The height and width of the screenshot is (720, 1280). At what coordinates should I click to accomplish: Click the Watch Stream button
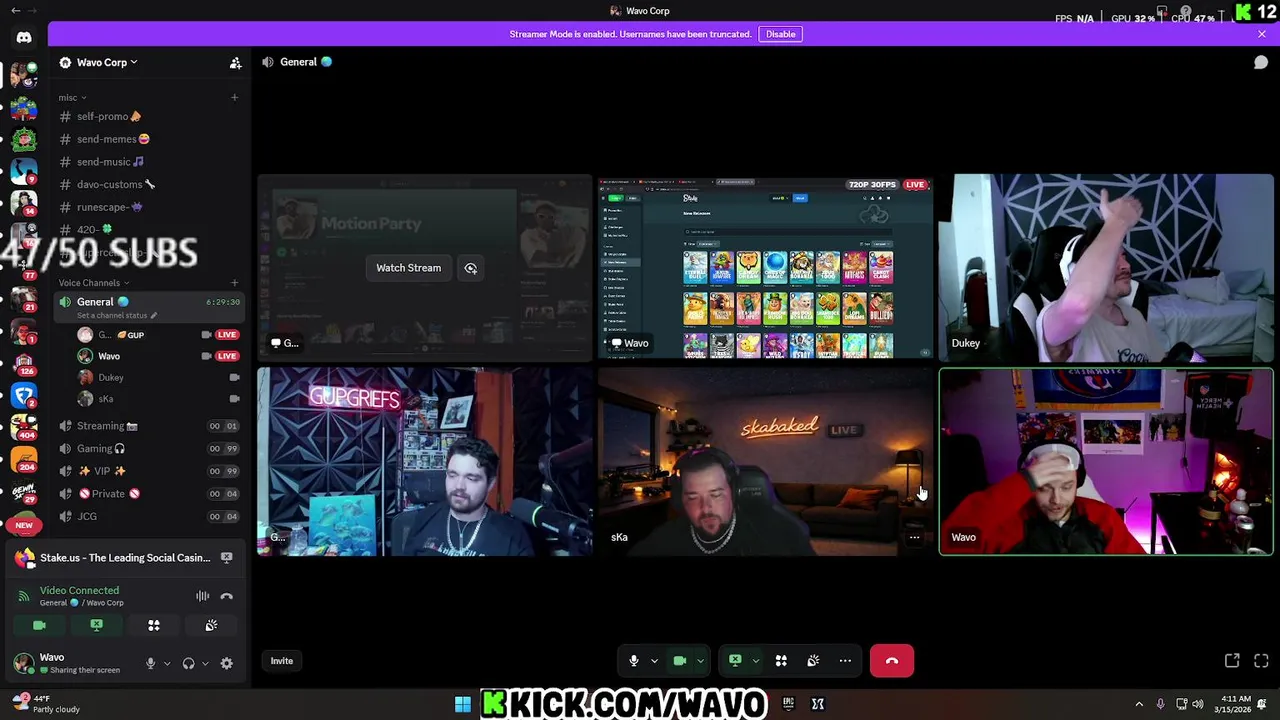[x=408, y=268]
